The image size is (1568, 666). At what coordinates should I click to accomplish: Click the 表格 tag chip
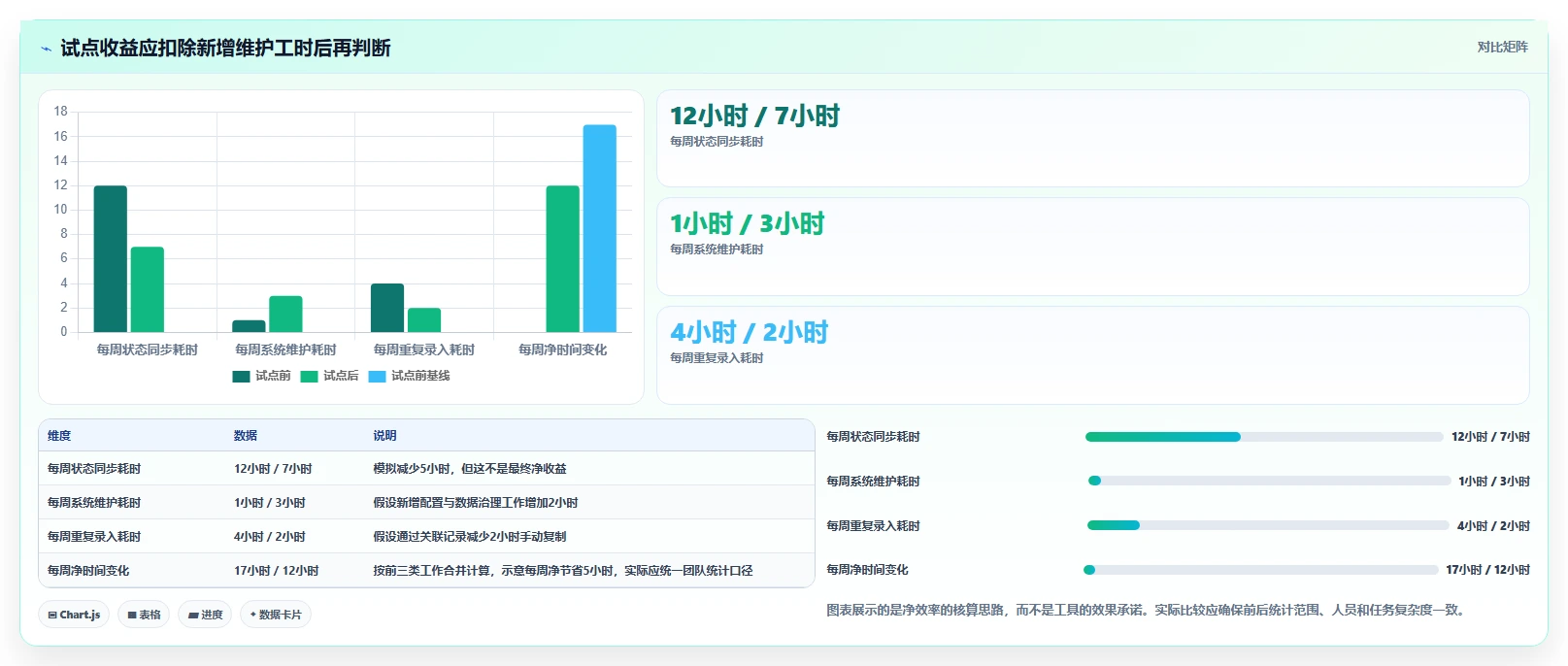(x=144, y=615)
